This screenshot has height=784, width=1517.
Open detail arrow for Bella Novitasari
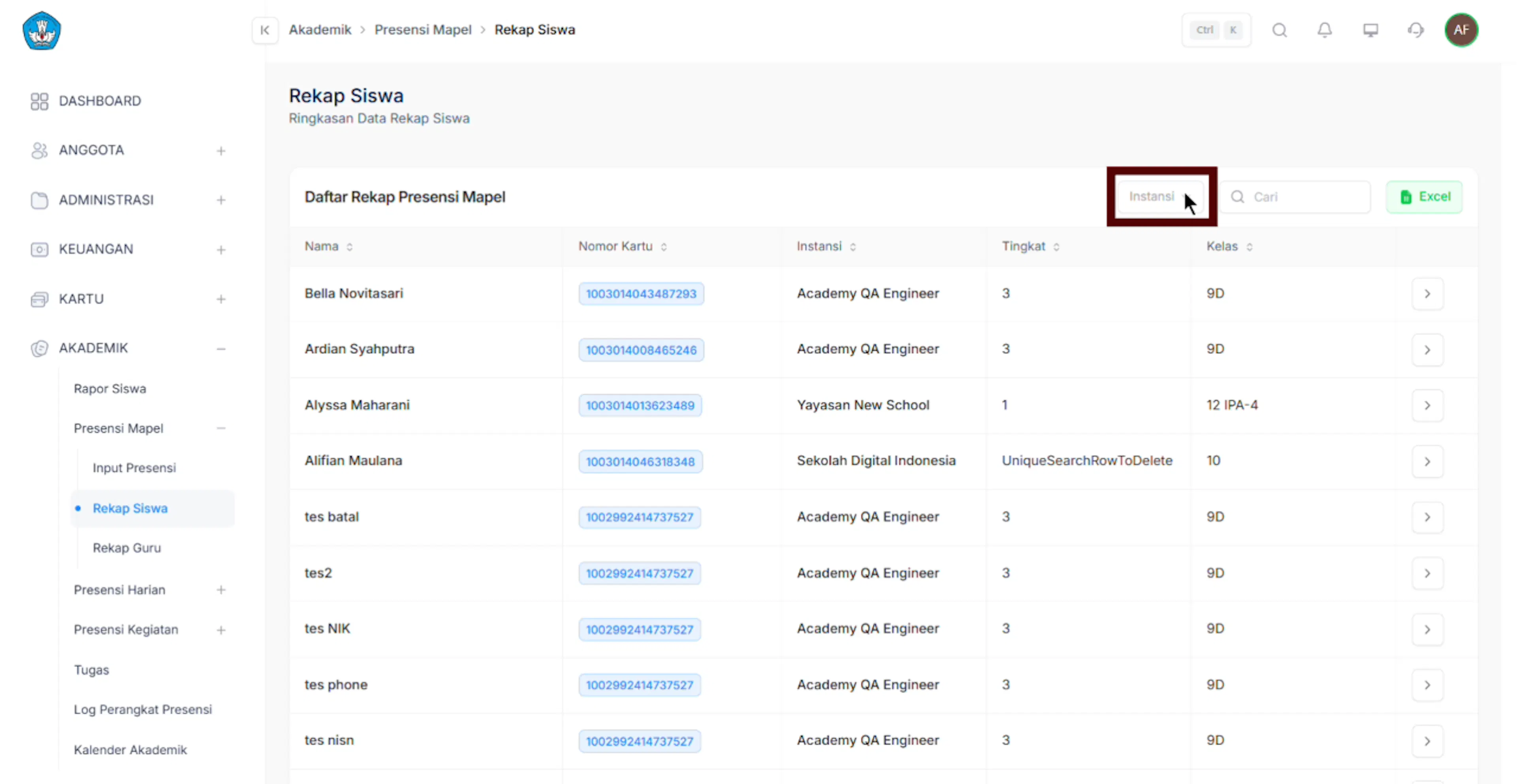coord(1427,294)
